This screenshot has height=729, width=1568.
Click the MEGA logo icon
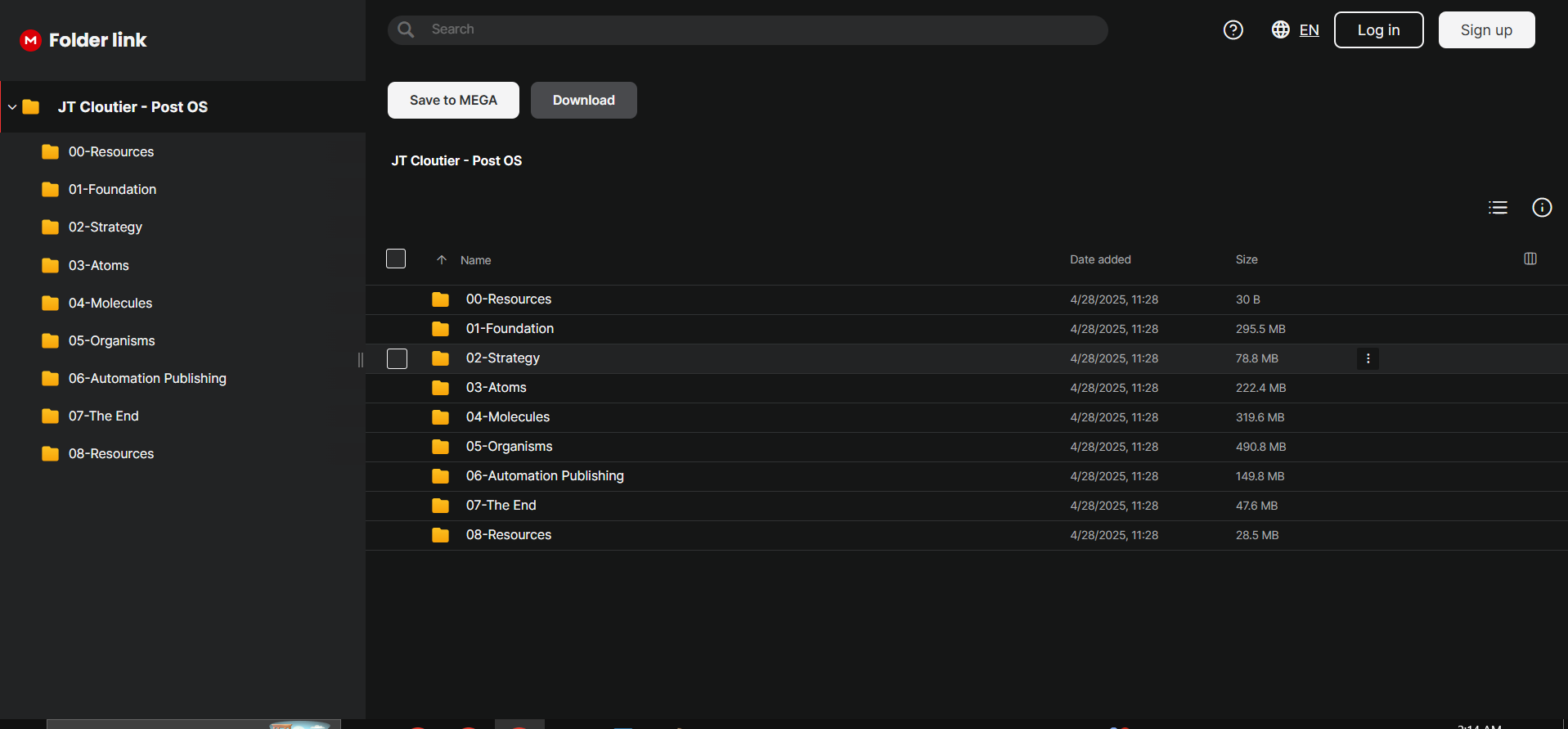point(30,40)
